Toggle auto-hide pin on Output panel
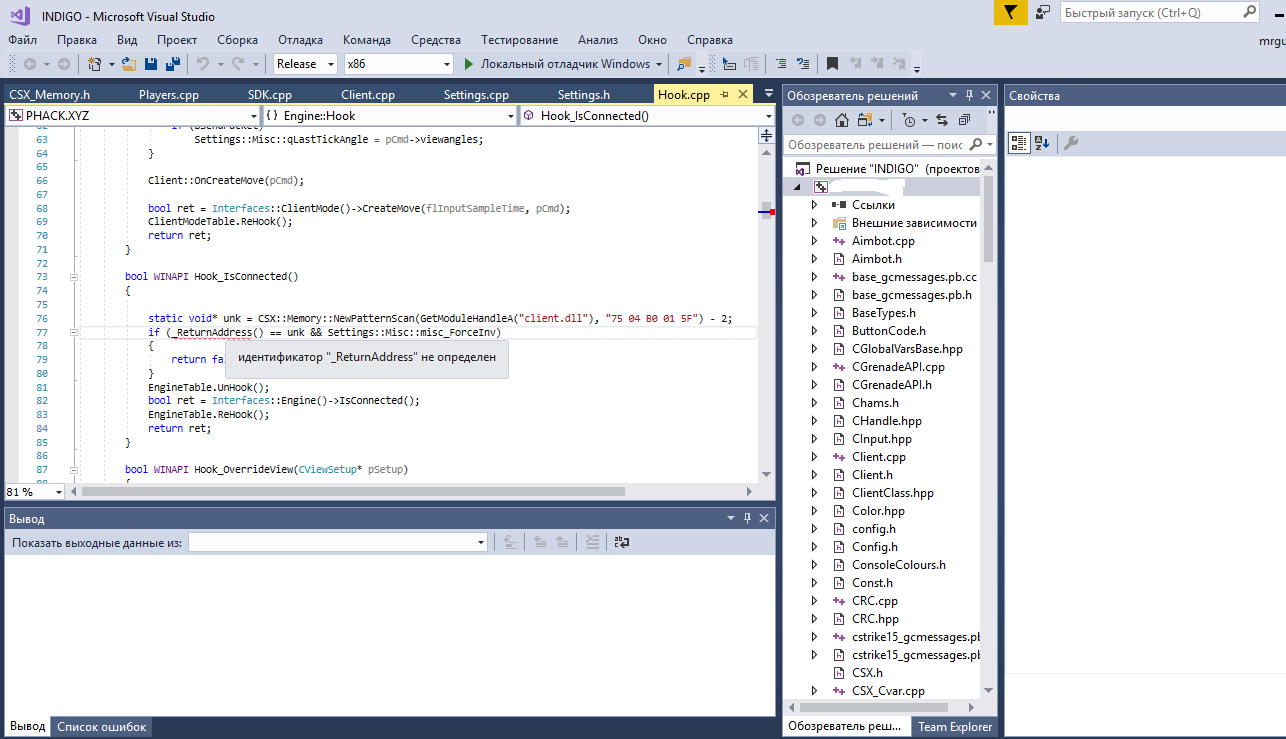The height and width of the screenshot is (739, 1286). pos(746,518)
